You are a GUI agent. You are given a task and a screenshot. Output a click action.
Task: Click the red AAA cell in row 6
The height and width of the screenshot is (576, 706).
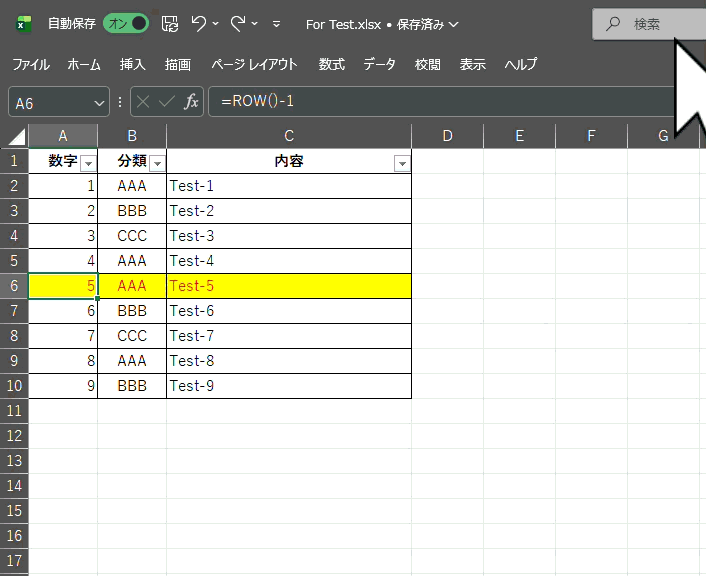pyautogui.click(x=132, y=286)
